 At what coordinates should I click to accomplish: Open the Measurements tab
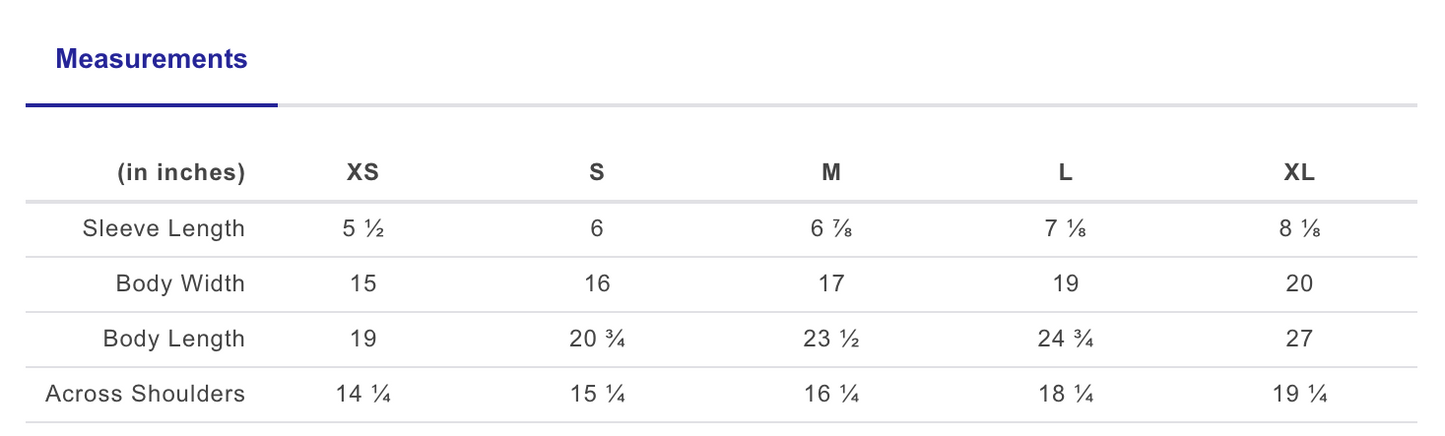tap(151, 59)
